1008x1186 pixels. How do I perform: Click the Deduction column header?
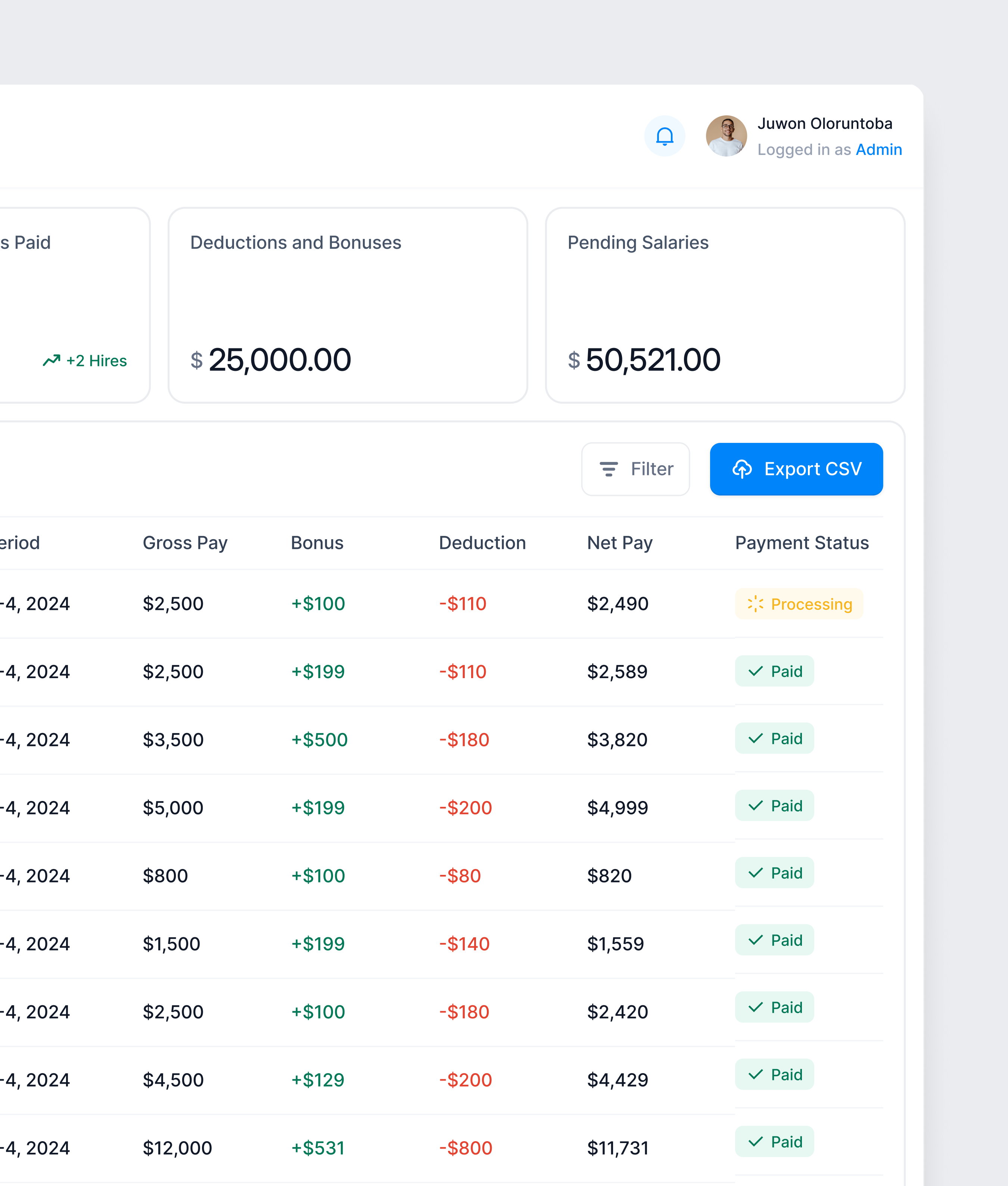[x=482, y=543]
